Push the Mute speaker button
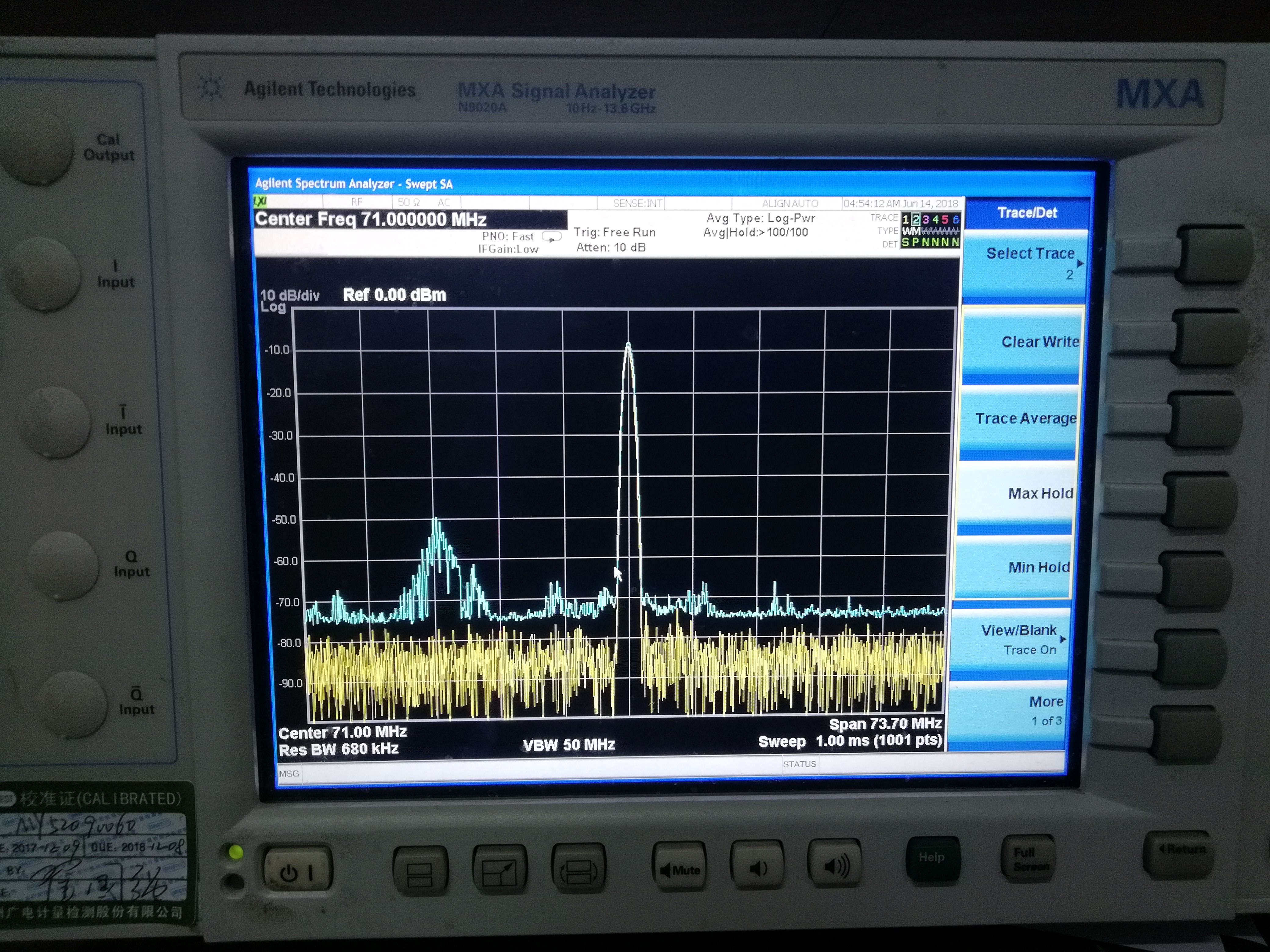 (x=680, y=868)
